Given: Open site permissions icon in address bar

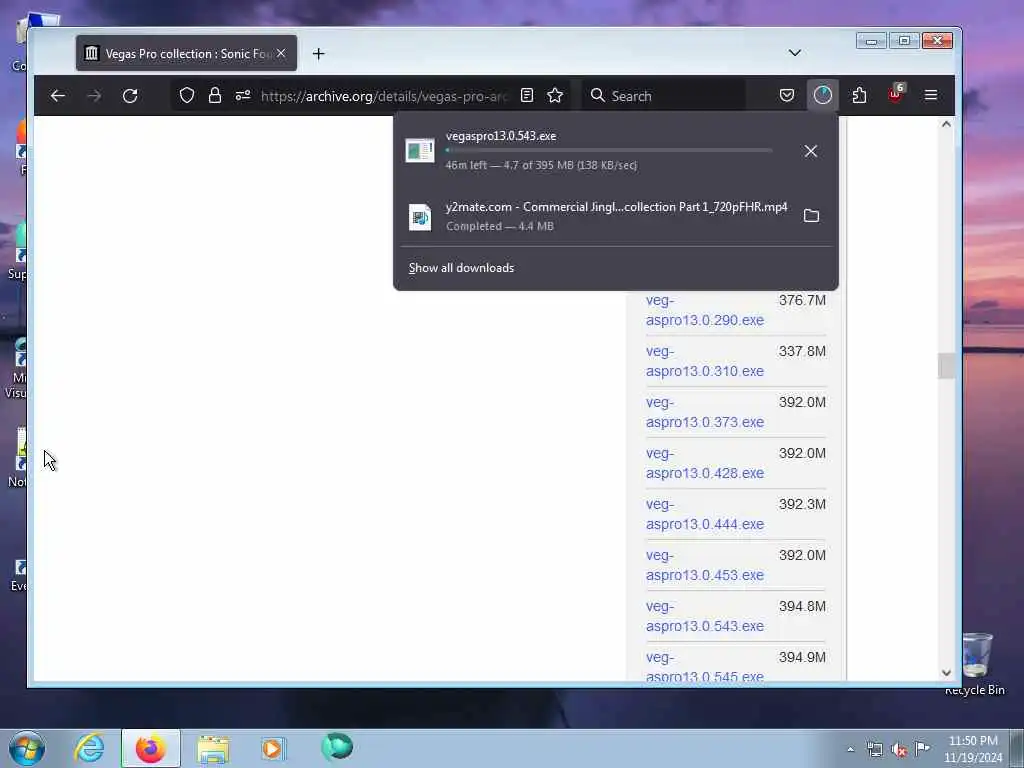Looking at the screenshot, I should click(243, 96).
